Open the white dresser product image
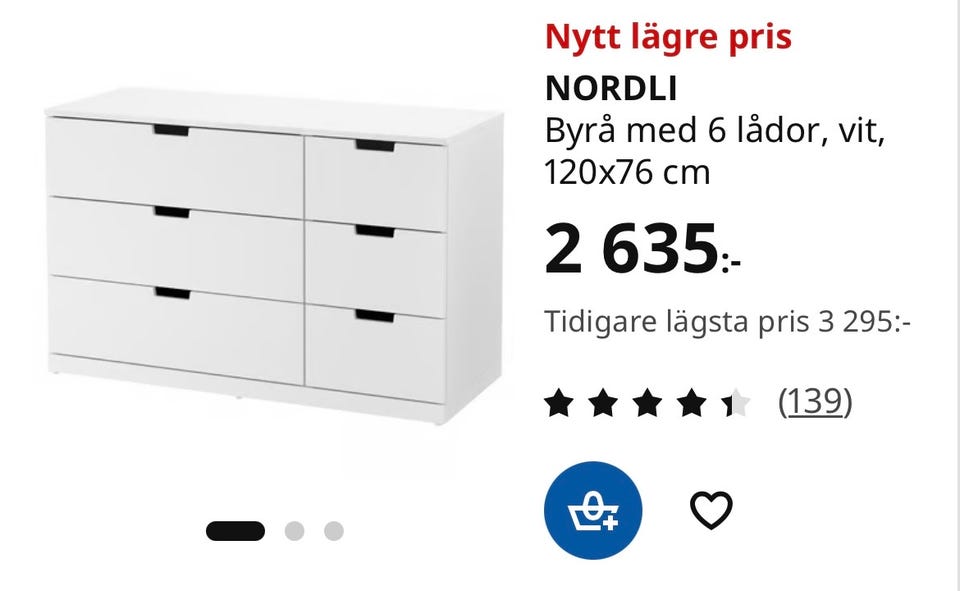 (x=274, y=256)
